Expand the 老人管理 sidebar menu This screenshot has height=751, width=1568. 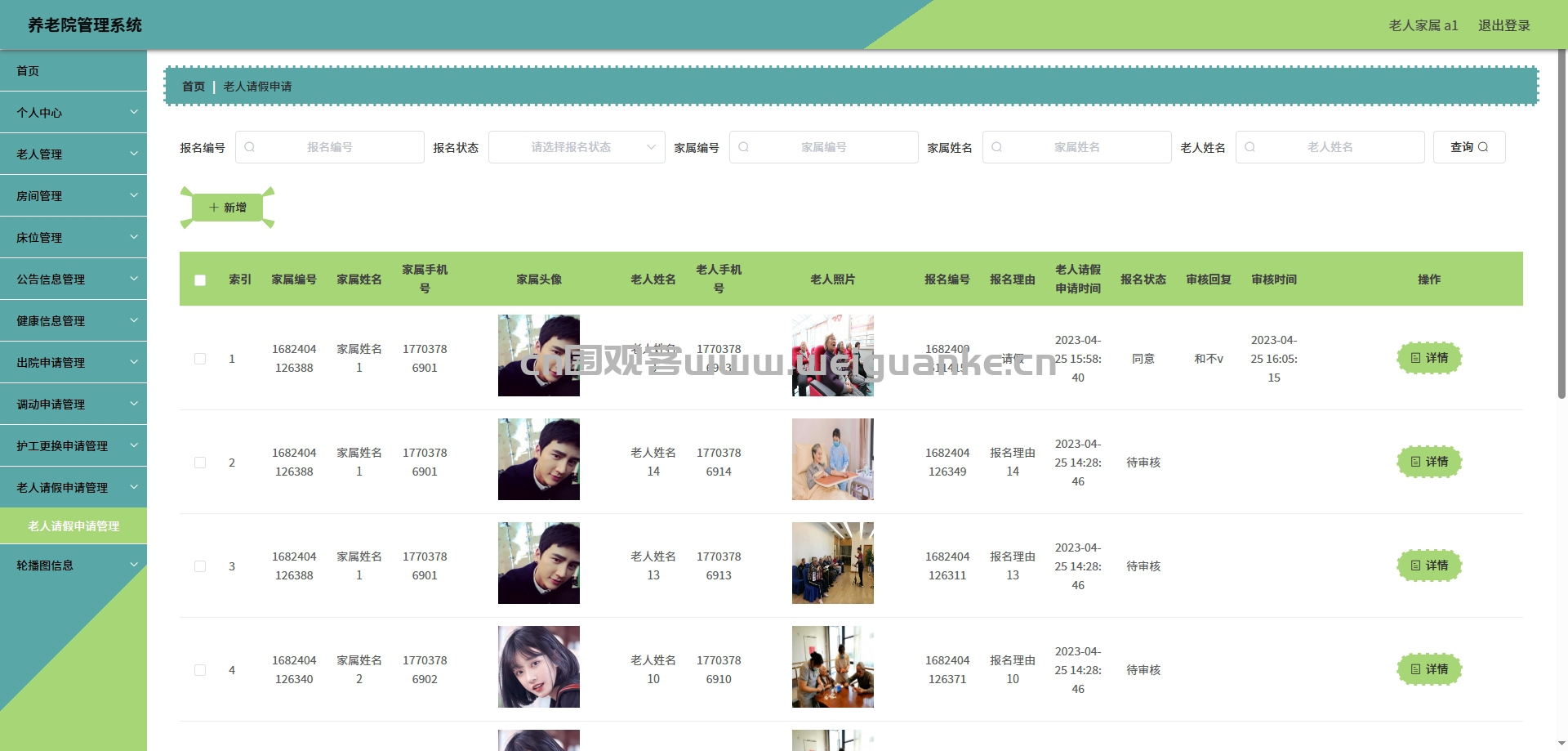click(73, 154)
